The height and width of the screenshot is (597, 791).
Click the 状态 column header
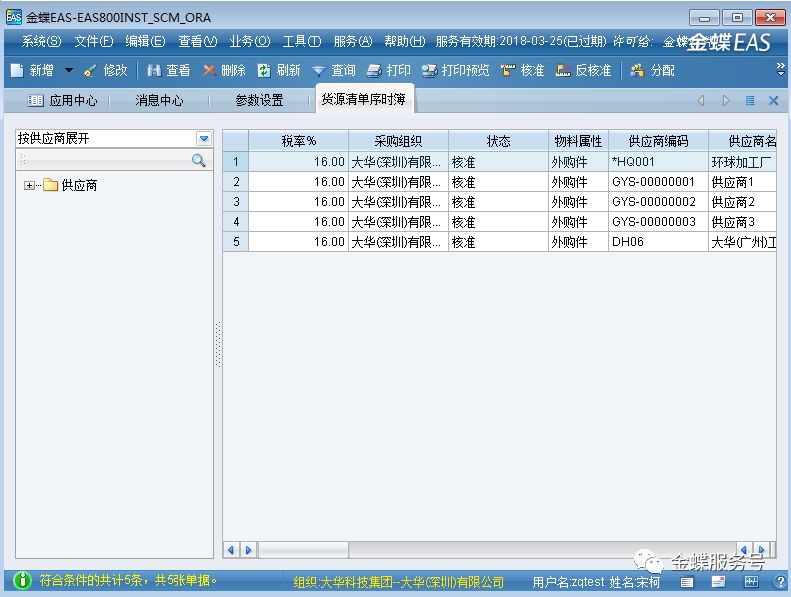(498, 141)
